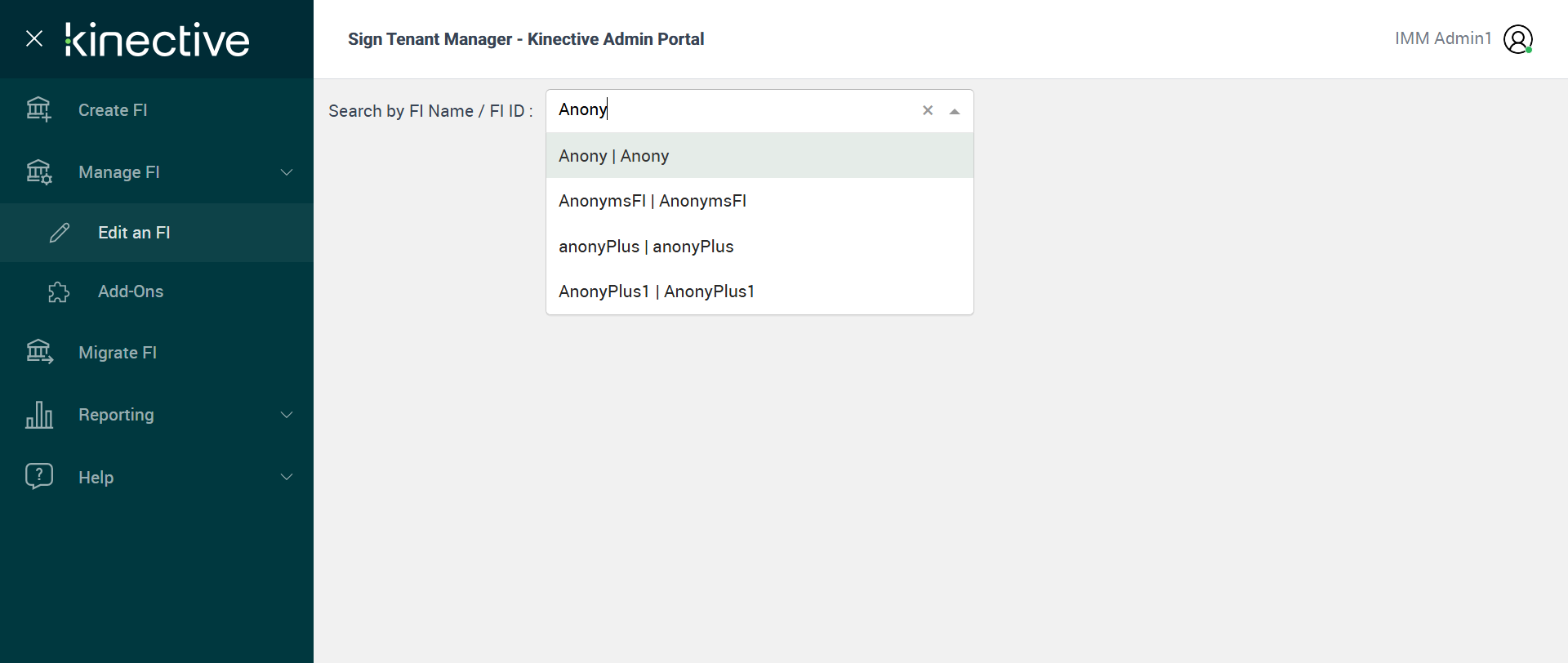Click the Reporting bar chart icon

coord(39,415)
